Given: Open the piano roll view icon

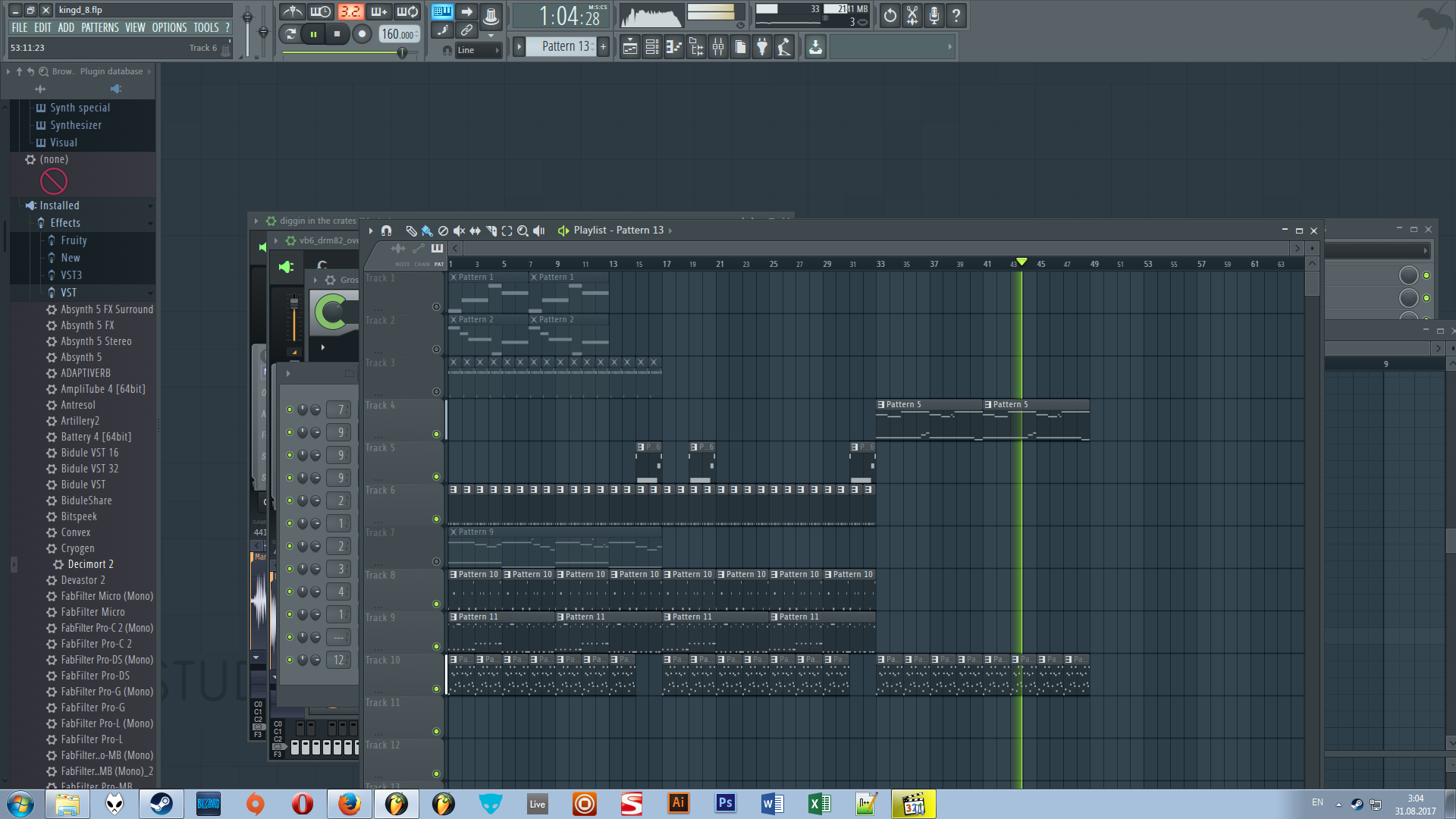Looking at the screenshot, I should [x=674, y=47].
